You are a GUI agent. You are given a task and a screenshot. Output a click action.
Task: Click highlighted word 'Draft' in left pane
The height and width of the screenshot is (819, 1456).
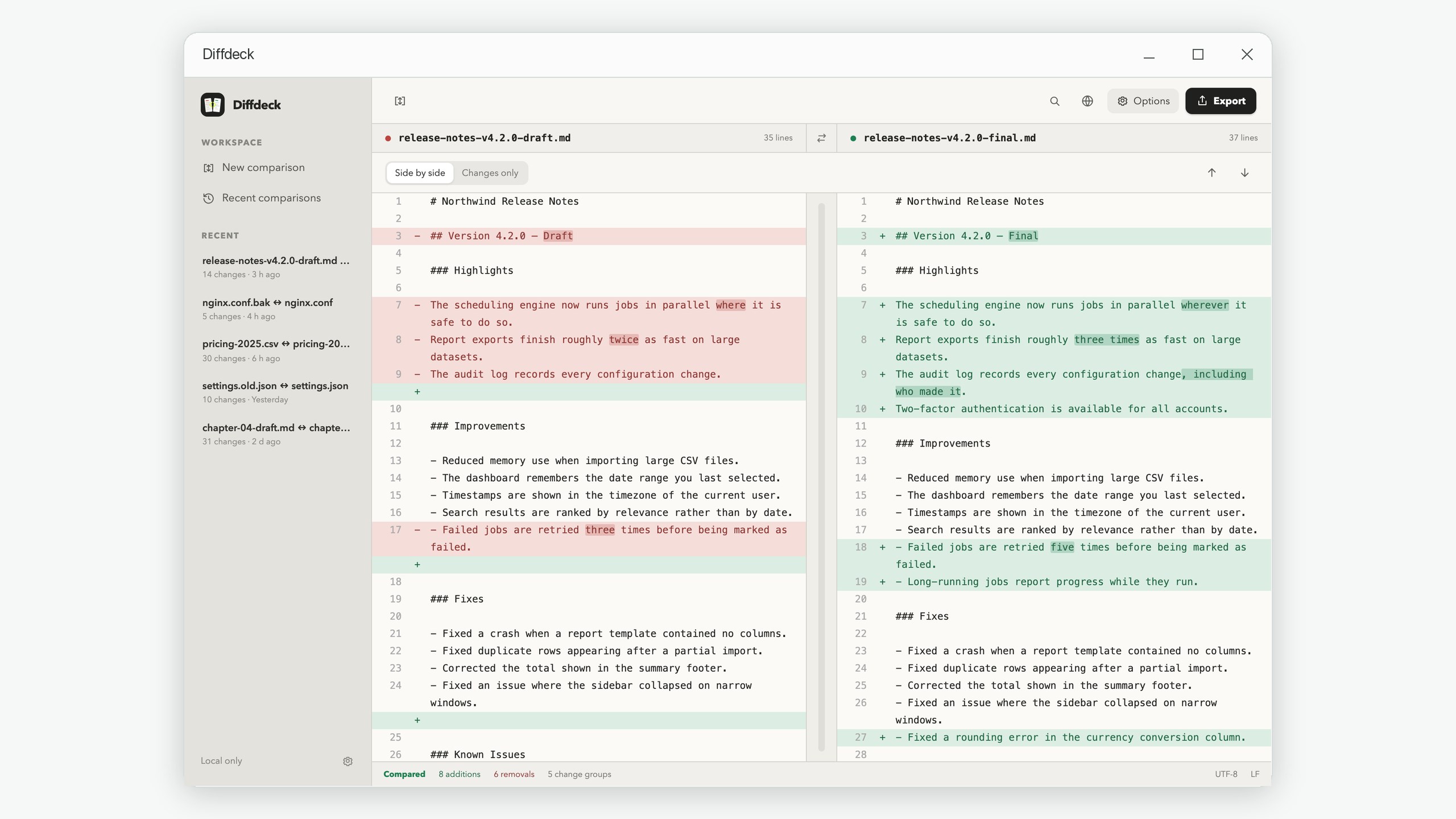[x=558, y=236]
